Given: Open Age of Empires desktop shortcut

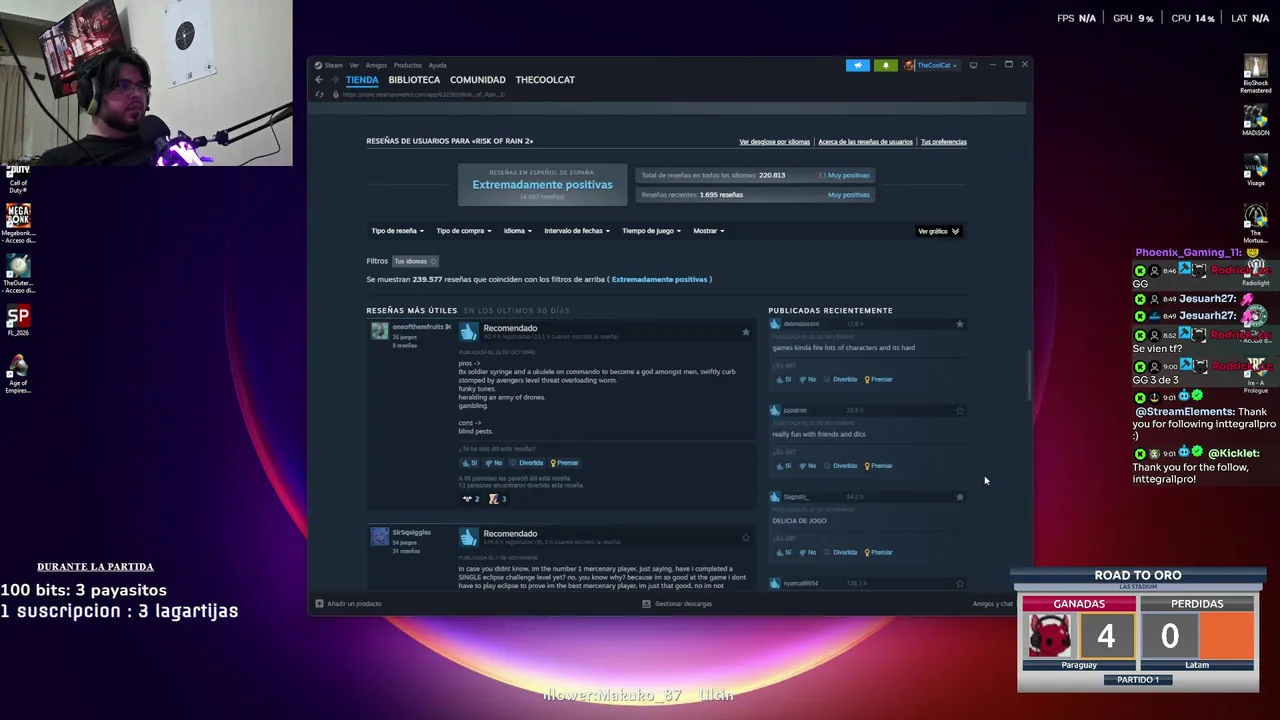Looking at the screenshot, I should tap(18, 374).
